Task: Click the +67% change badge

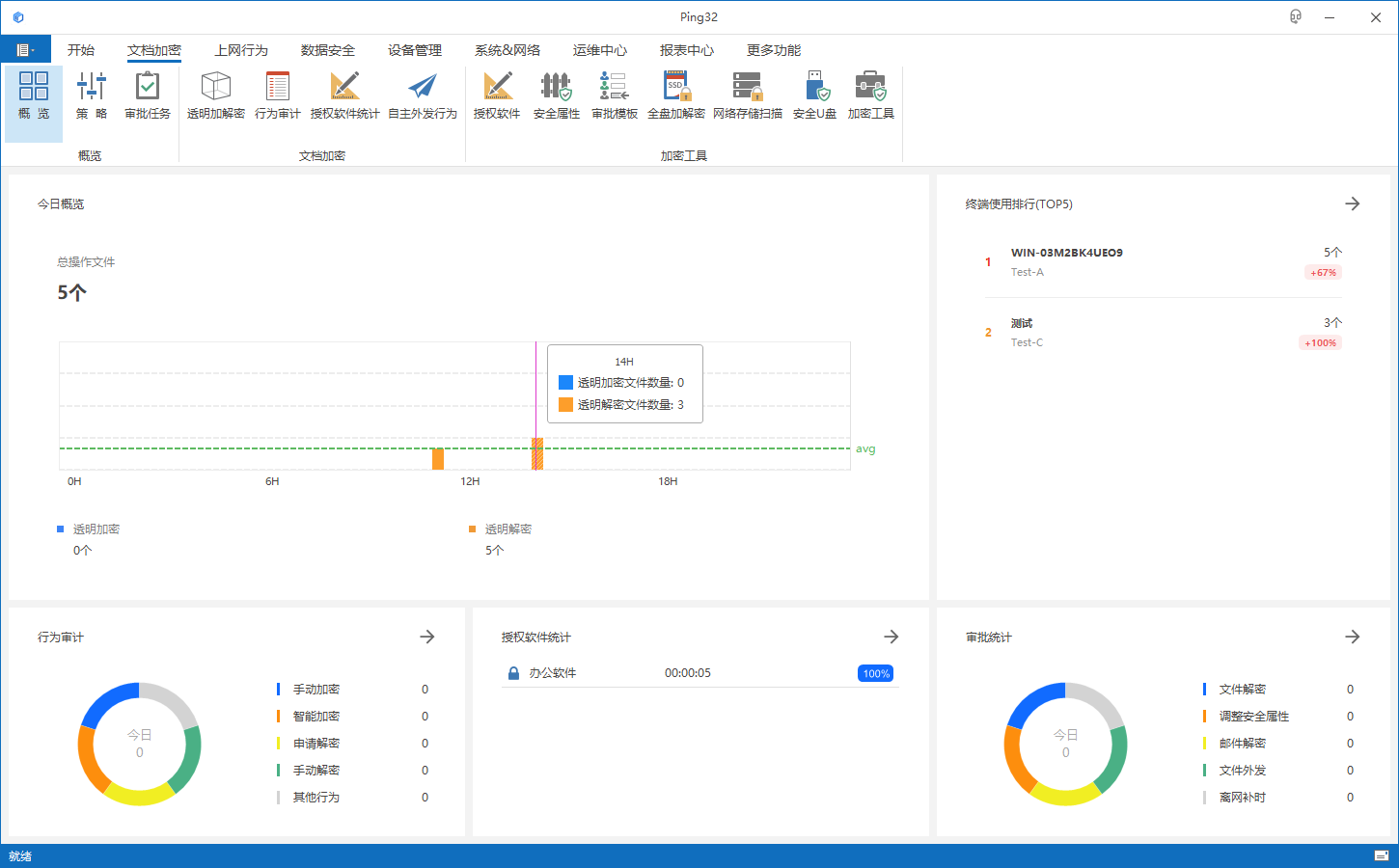Action: 1324,273
